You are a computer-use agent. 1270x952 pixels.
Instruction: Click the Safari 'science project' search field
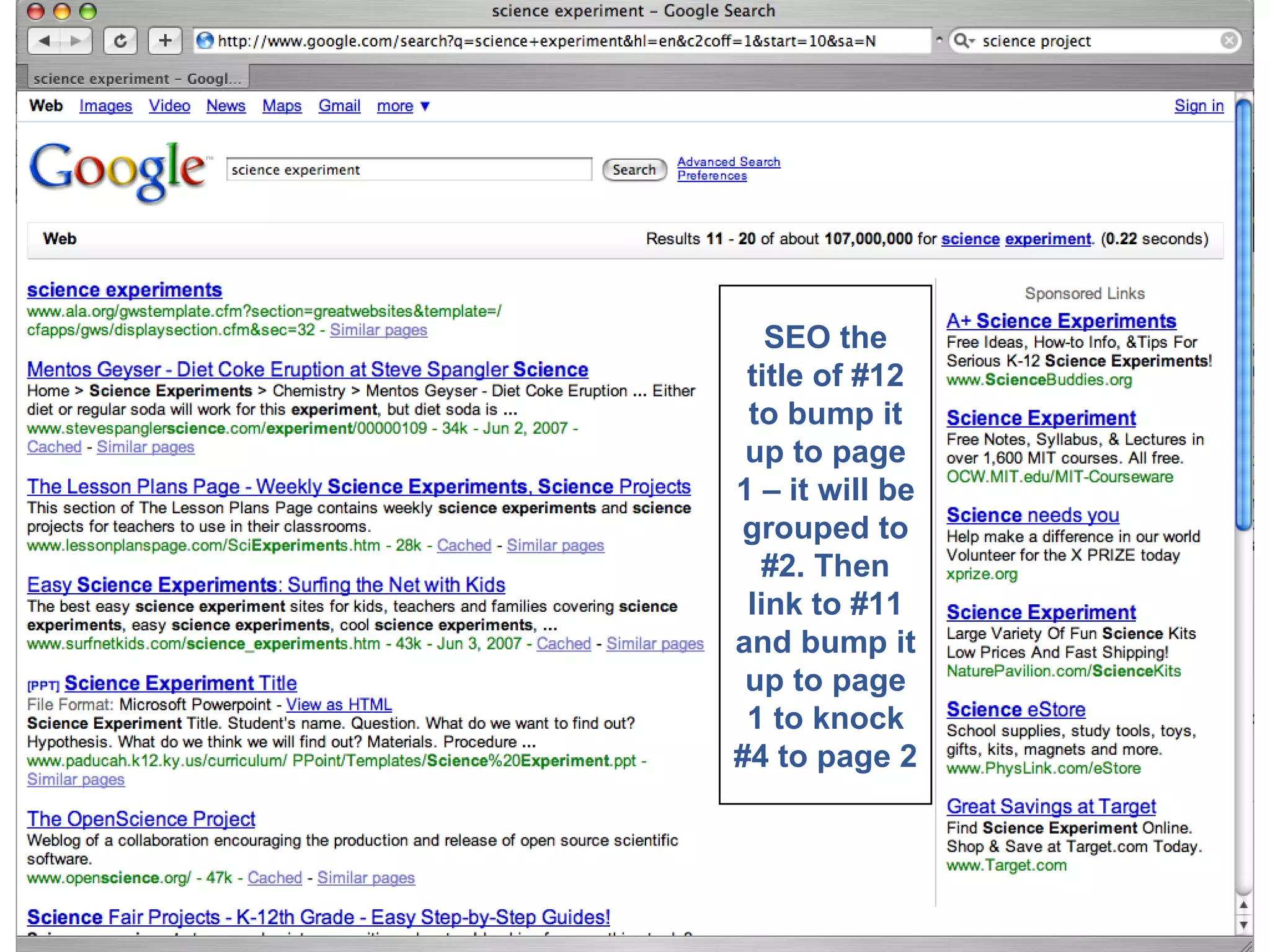[x=1095, y=41]
